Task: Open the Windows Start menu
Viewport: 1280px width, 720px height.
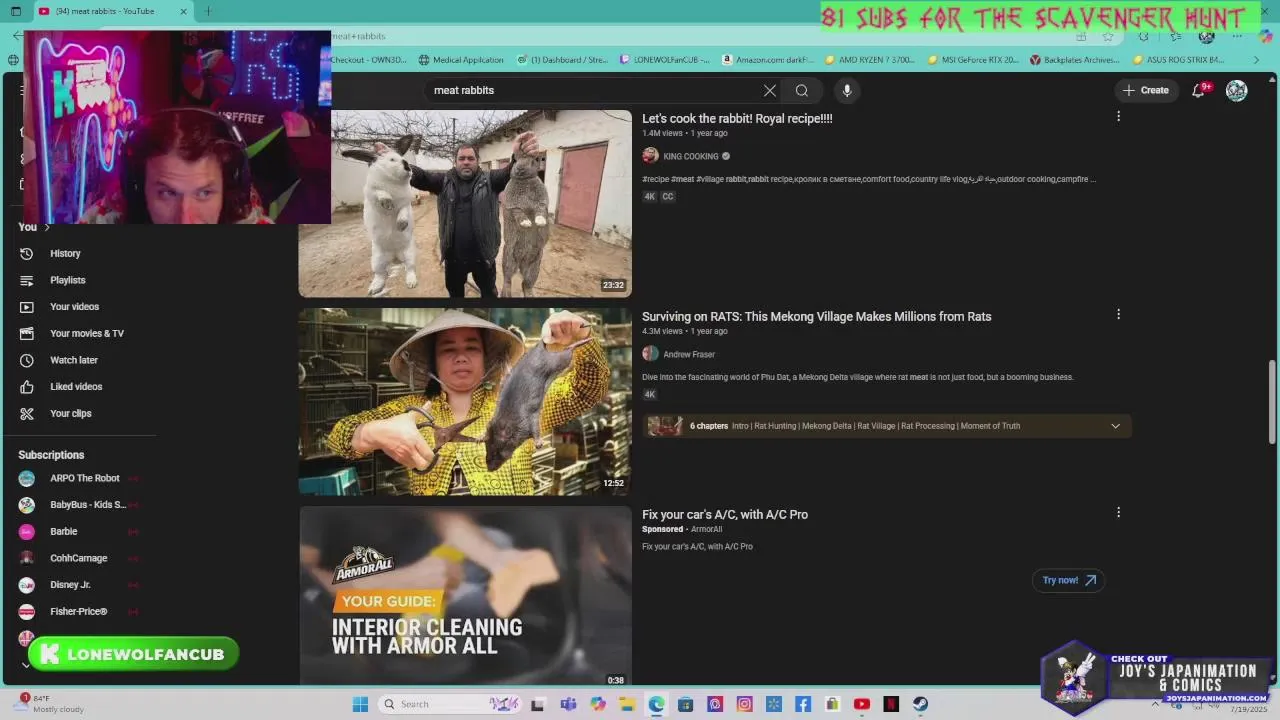Action: (x=360, y=704)
